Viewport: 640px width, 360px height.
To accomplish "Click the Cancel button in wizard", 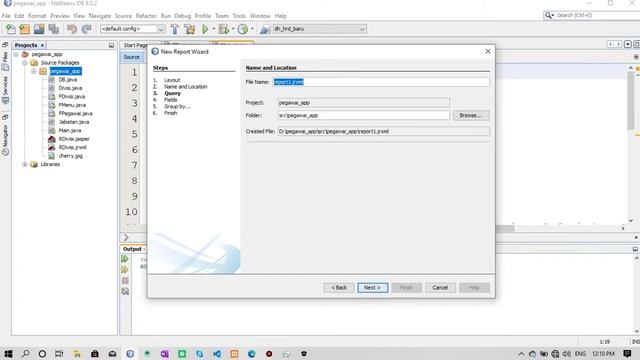I will (440, 288).
